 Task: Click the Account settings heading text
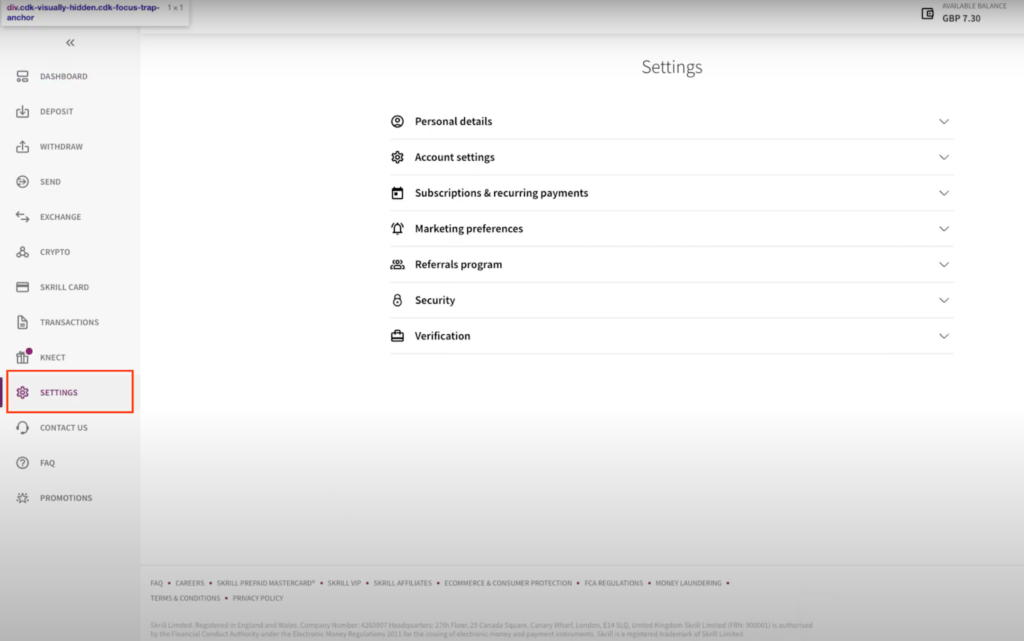455,157
